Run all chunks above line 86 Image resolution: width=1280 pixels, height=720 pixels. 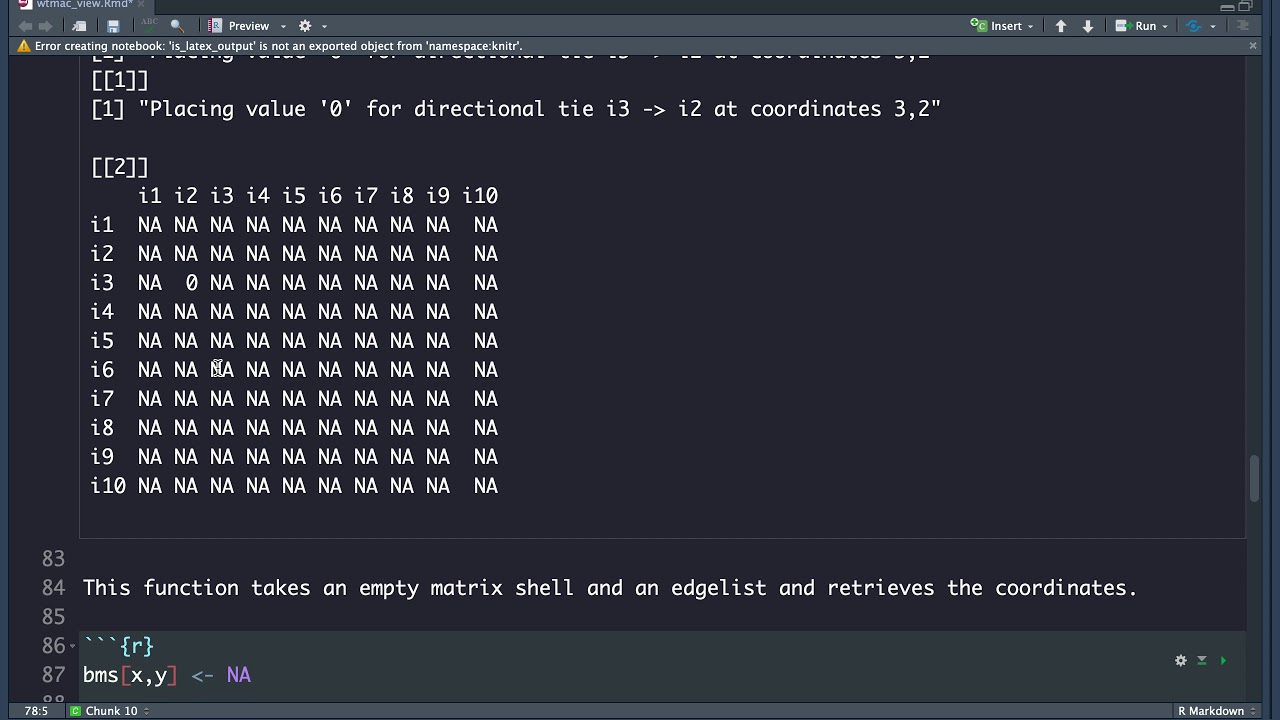tap(1202, 661)
